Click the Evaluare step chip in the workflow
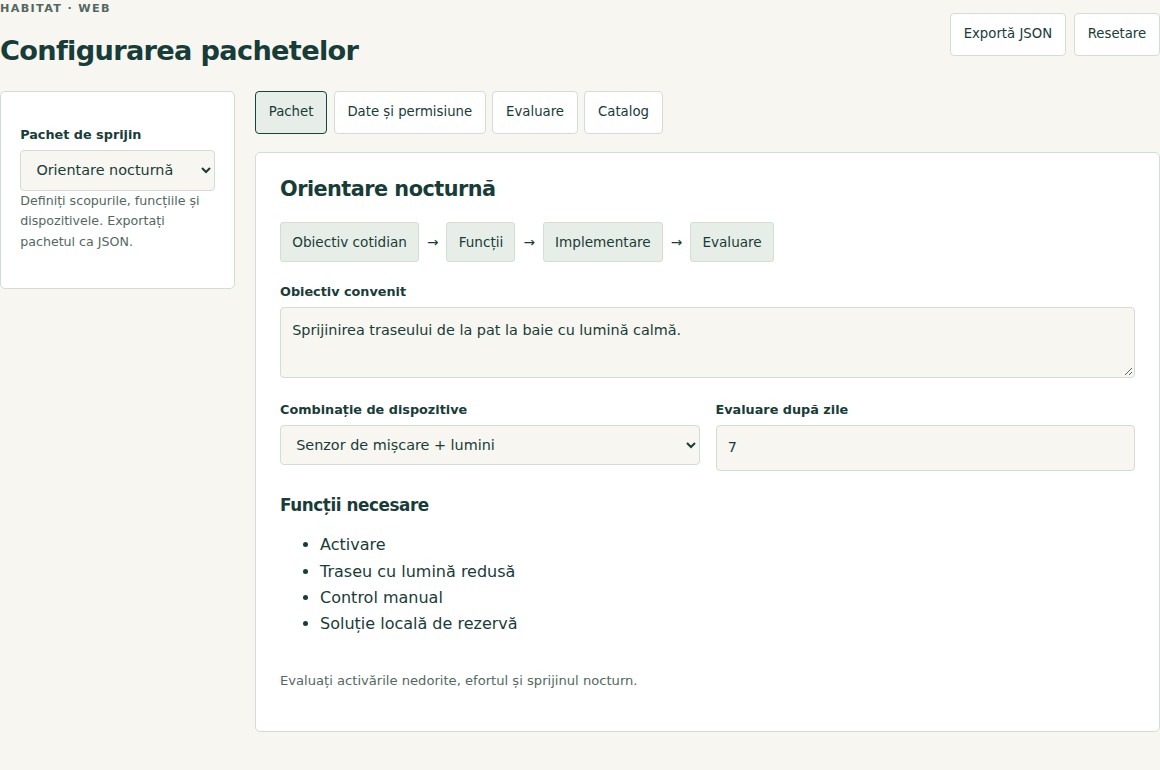 pyautogui.click(x=732, y=242)
